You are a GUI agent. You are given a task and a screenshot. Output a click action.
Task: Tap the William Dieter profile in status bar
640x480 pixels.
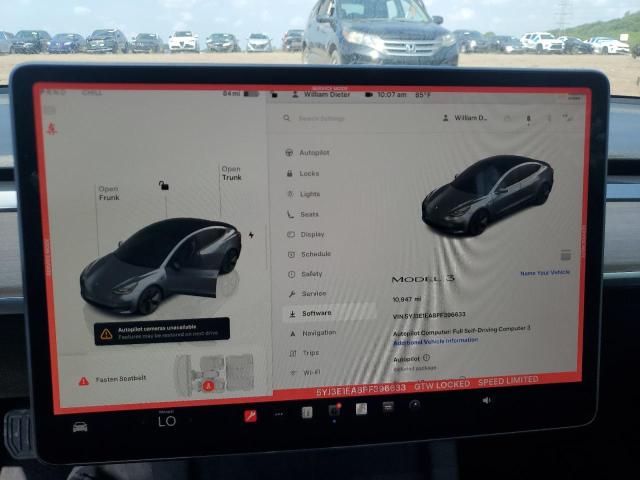click(321, 95)
